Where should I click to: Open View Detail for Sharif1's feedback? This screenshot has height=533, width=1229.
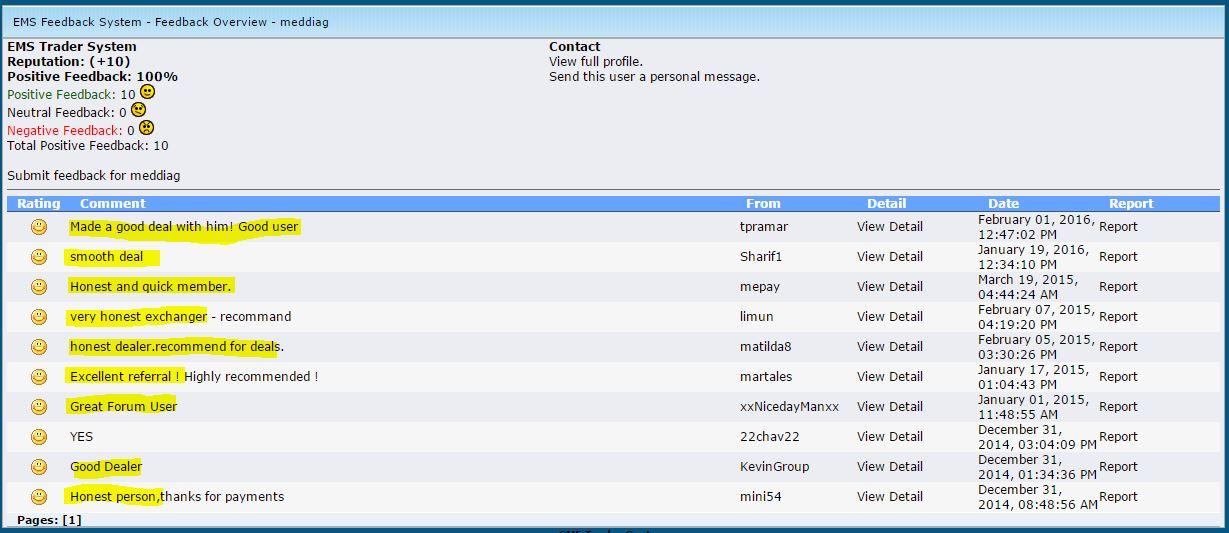coord(890,257)
